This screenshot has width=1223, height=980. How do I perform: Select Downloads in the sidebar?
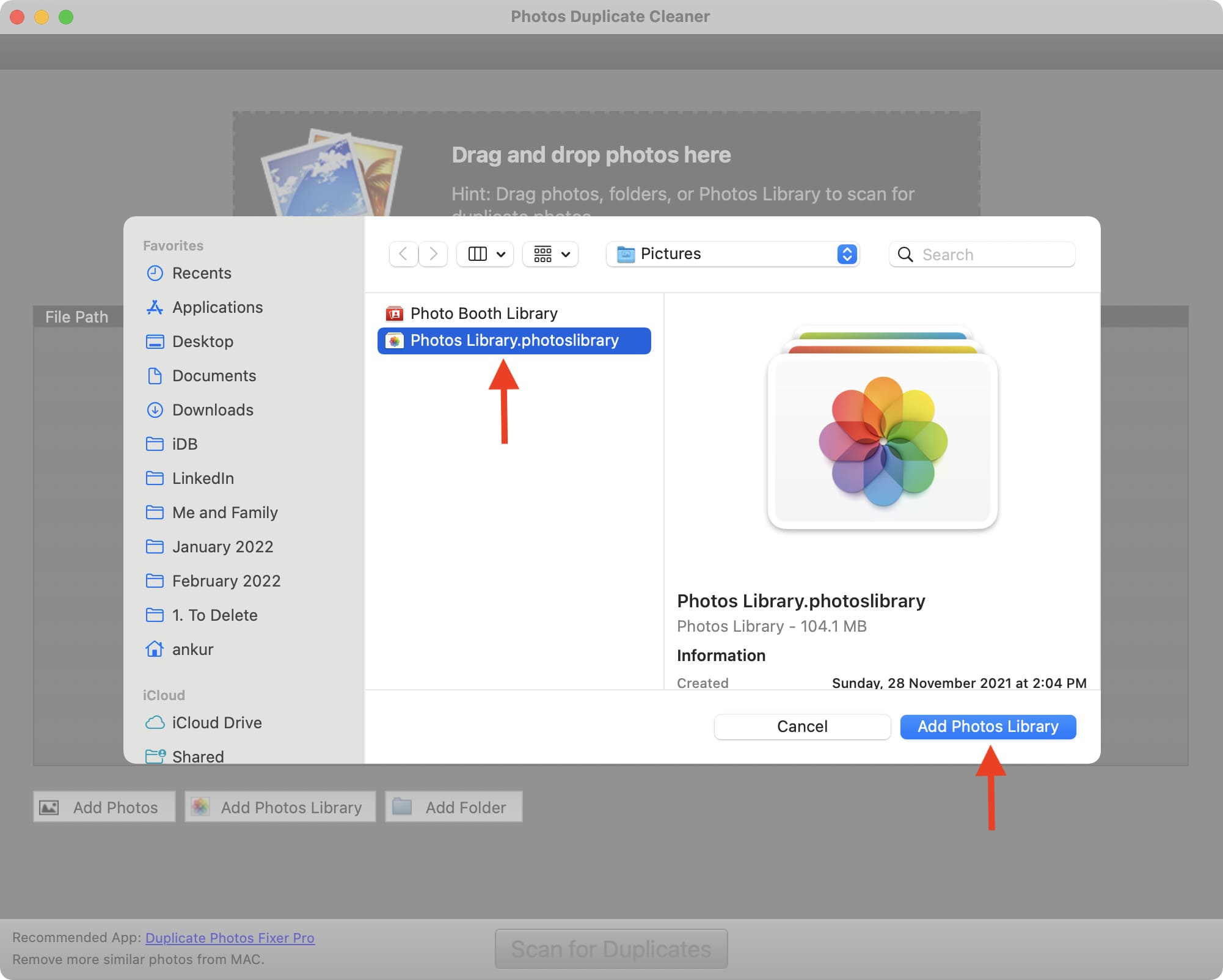pos(244,410)
